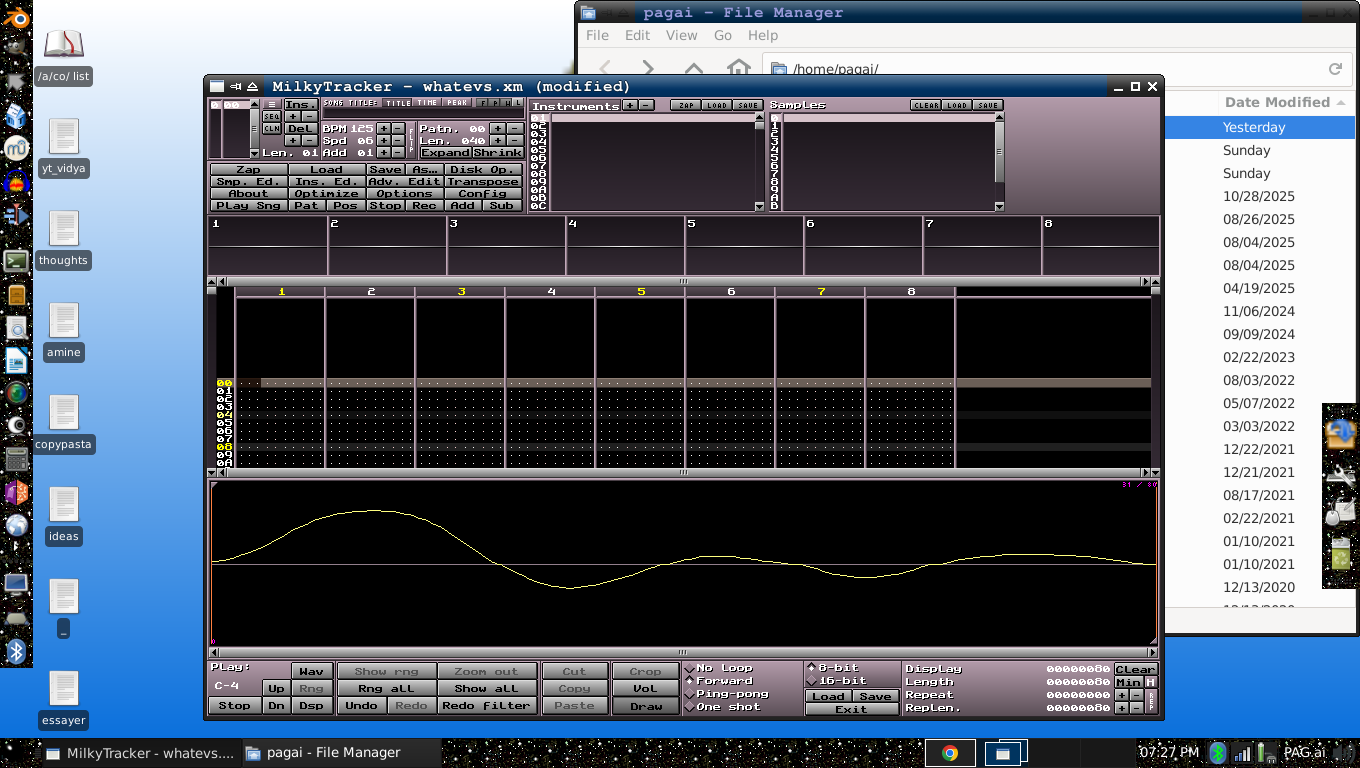Reload the File Manager location bar

point(1334,69)
